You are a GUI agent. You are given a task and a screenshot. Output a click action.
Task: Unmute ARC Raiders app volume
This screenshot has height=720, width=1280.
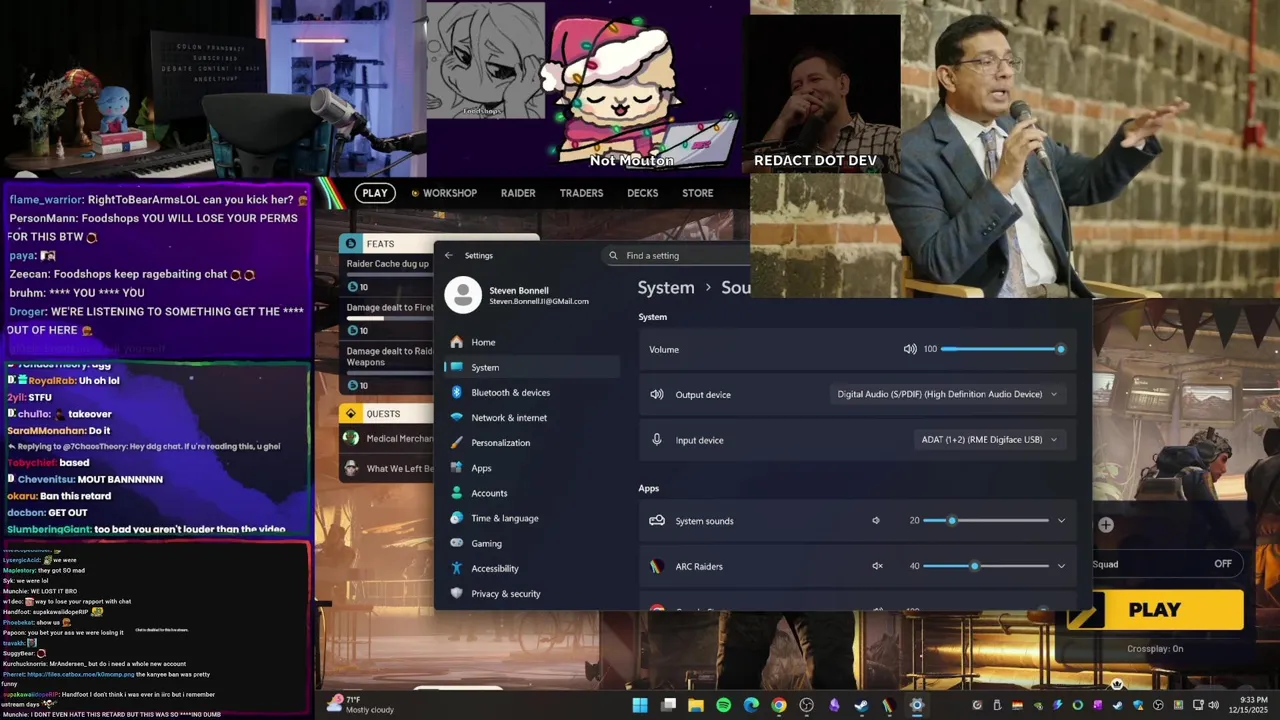tap(877, 566)
